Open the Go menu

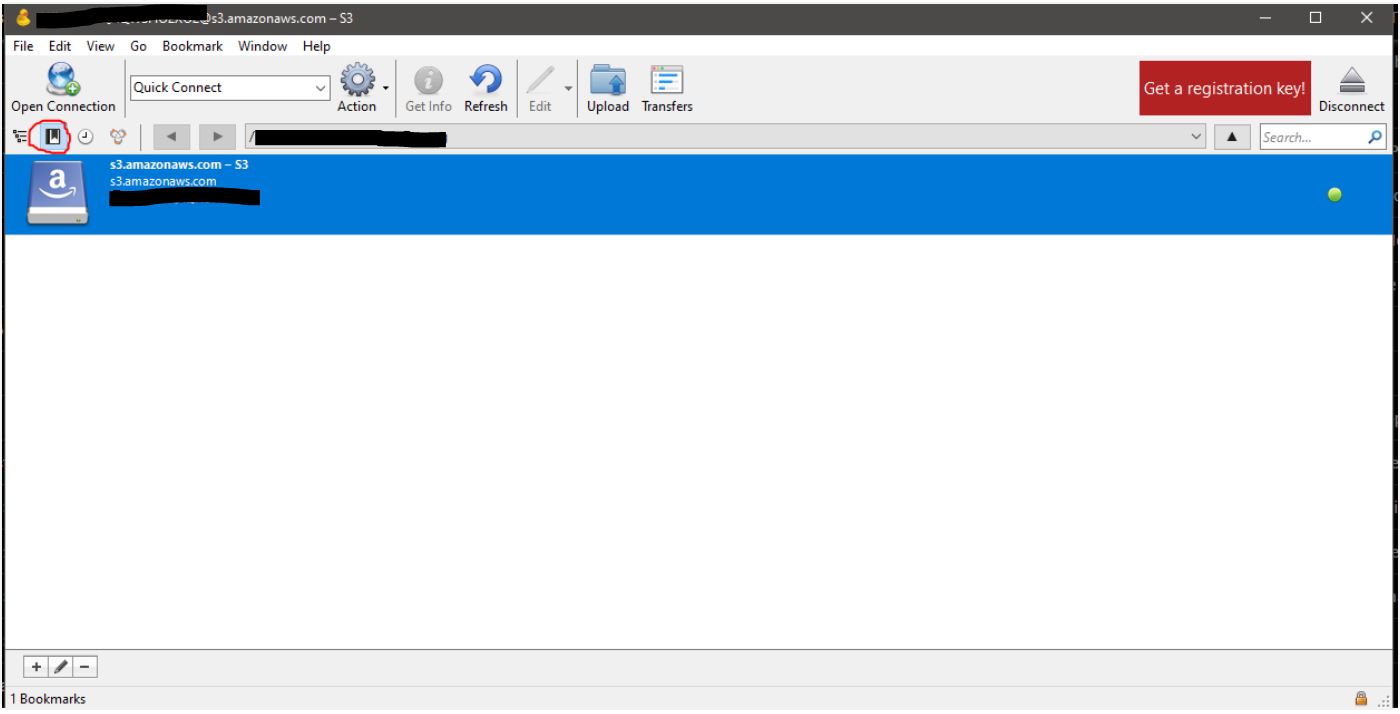(138, 47)
